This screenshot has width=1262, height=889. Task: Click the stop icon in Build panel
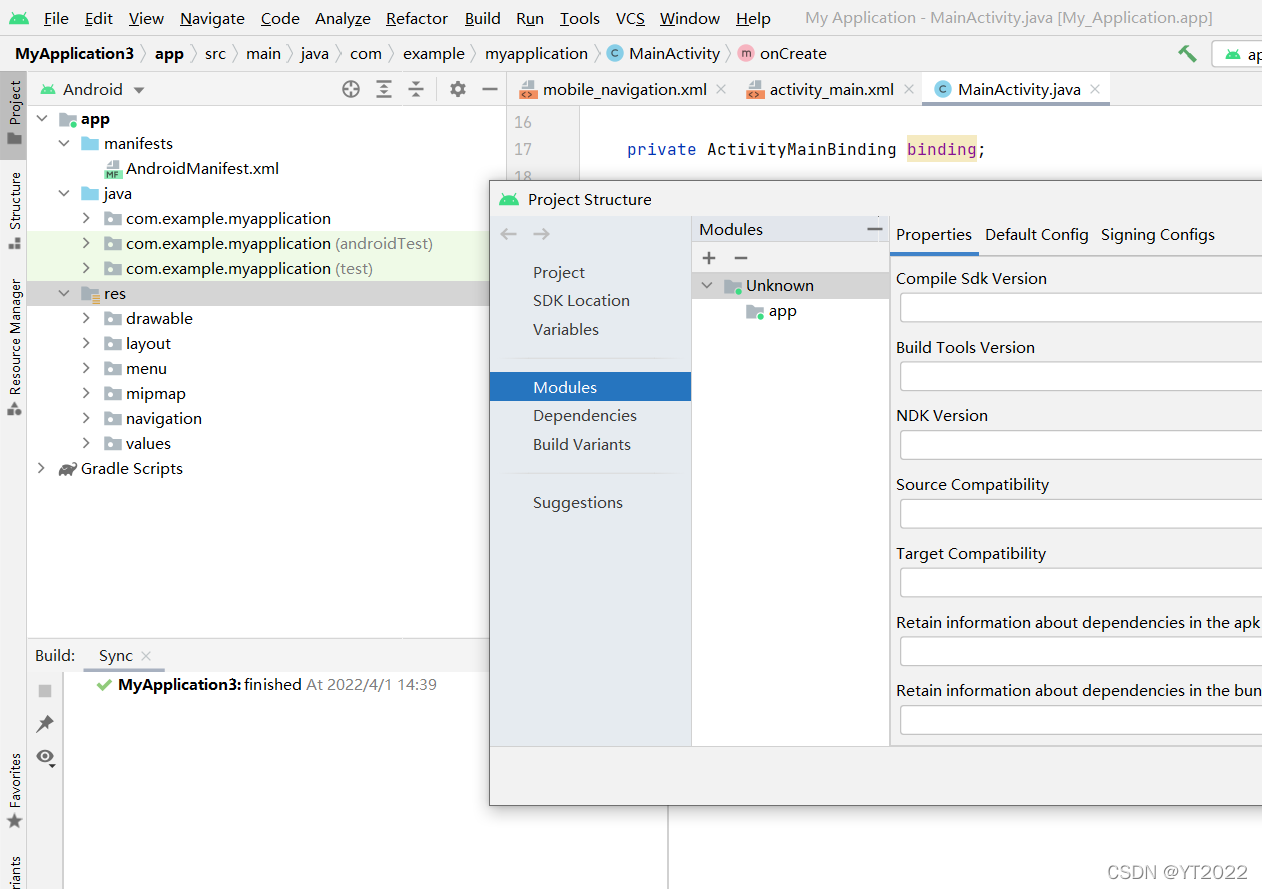45,691
